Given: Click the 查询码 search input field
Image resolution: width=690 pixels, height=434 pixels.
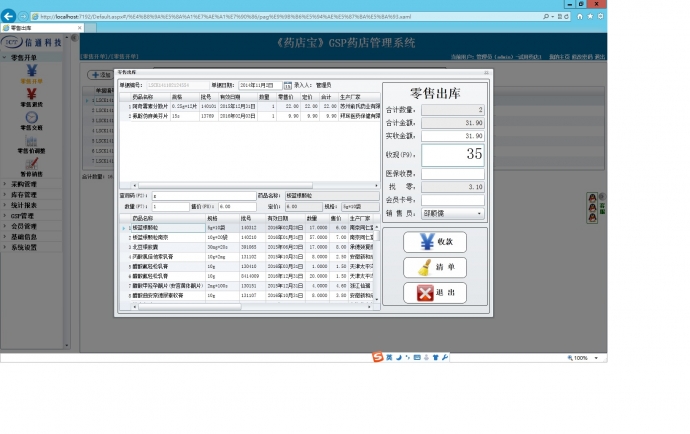Looking at the screenshot, I should pyautogui.click(x=204, y=196).
